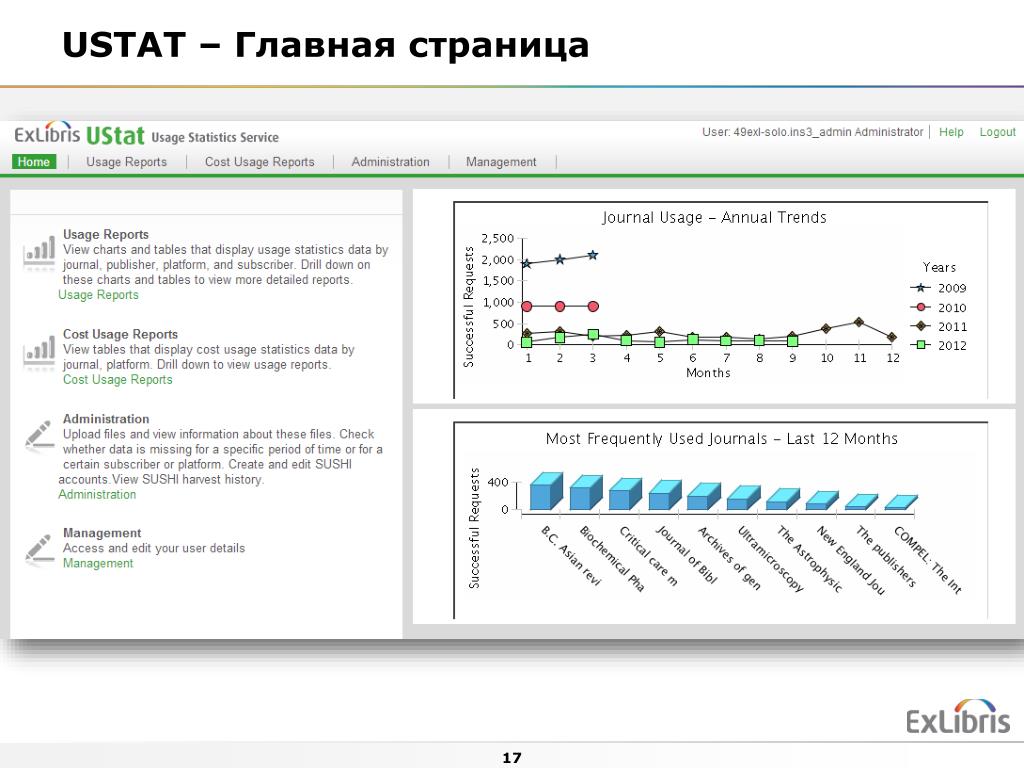This screenshot has width=1024, height=768.
Task: Click the 2010 red circle at month 2
Action: pos(560,306)
